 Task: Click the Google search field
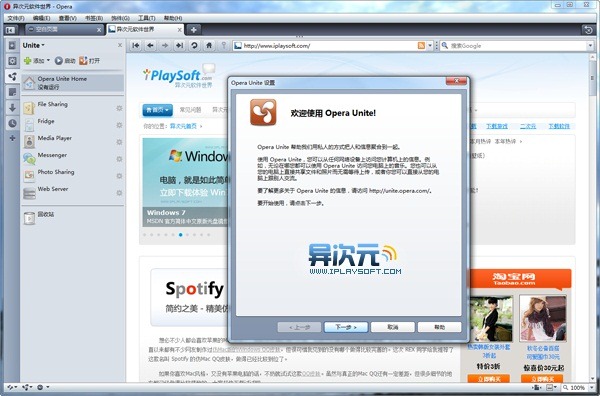tap(518, 46)
